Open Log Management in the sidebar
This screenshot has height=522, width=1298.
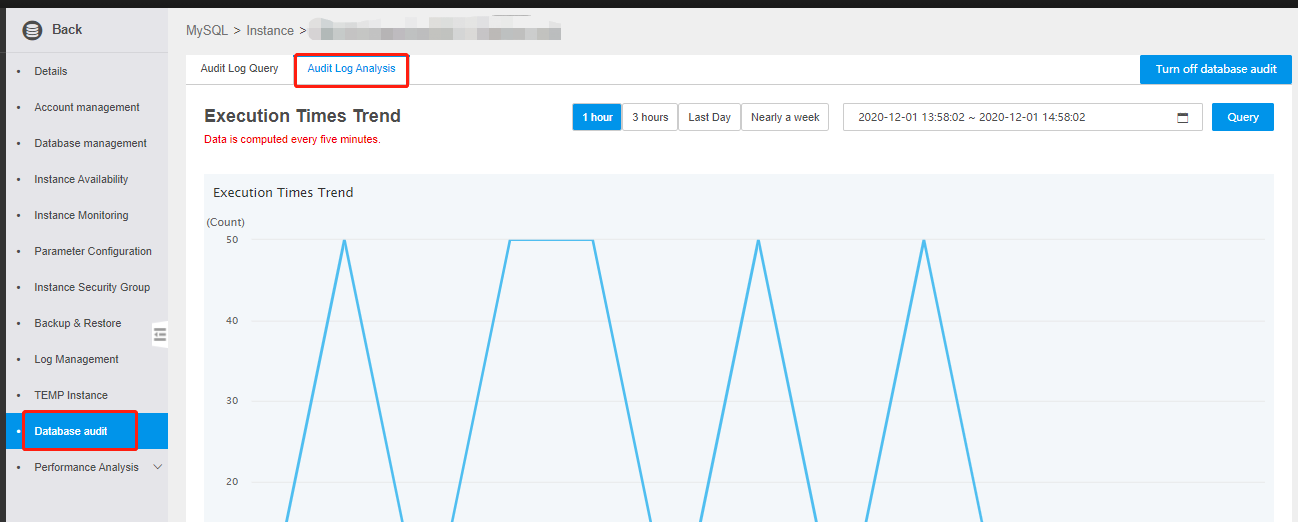[76, 359]
